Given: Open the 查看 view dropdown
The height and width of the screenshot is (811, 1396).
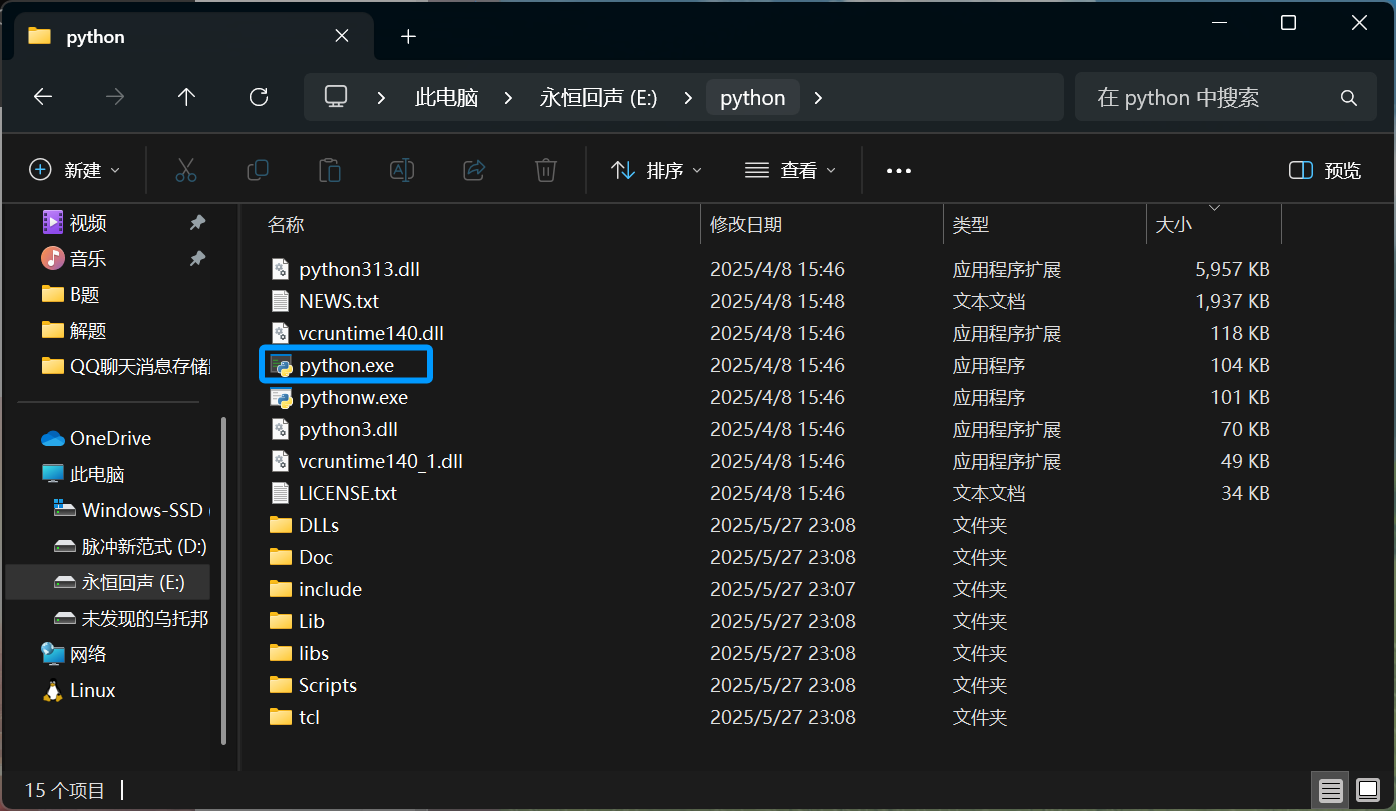Looking at the screenshot, I should click(x=790, y=171).
